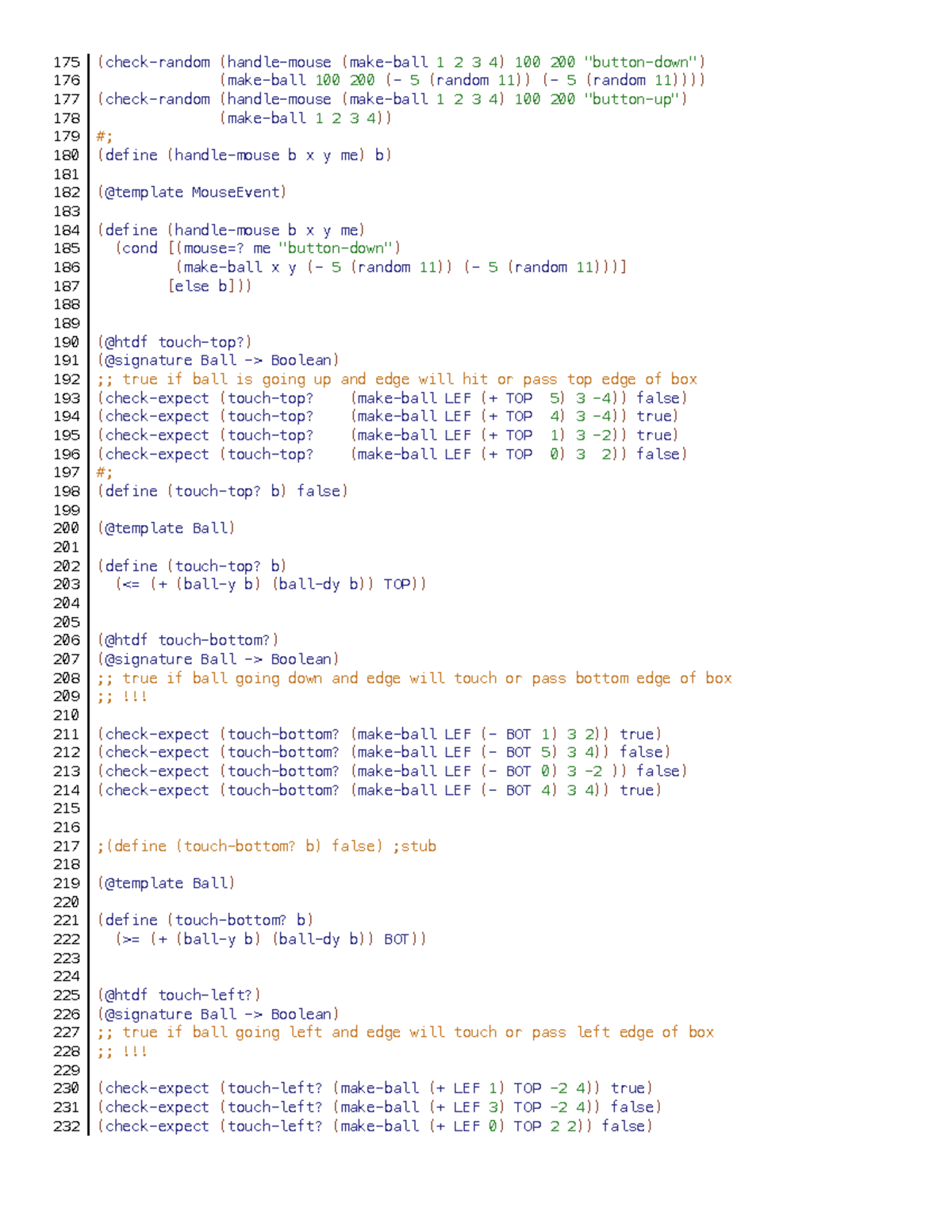This screenshot has width=952, height=1232.
Task: Select the @htdf touch-left? declaration
Action: tap(175, 994)
